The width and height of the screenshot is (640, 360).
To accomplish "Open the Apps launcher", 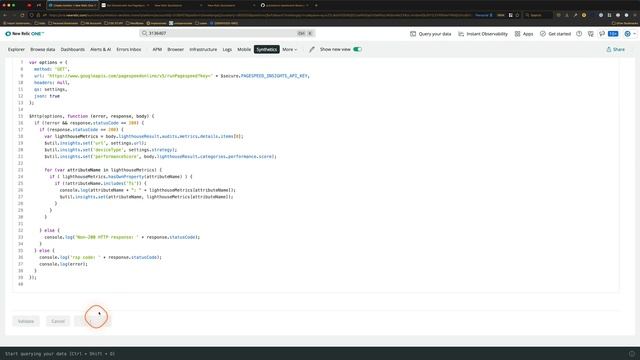I will [524, 34].
